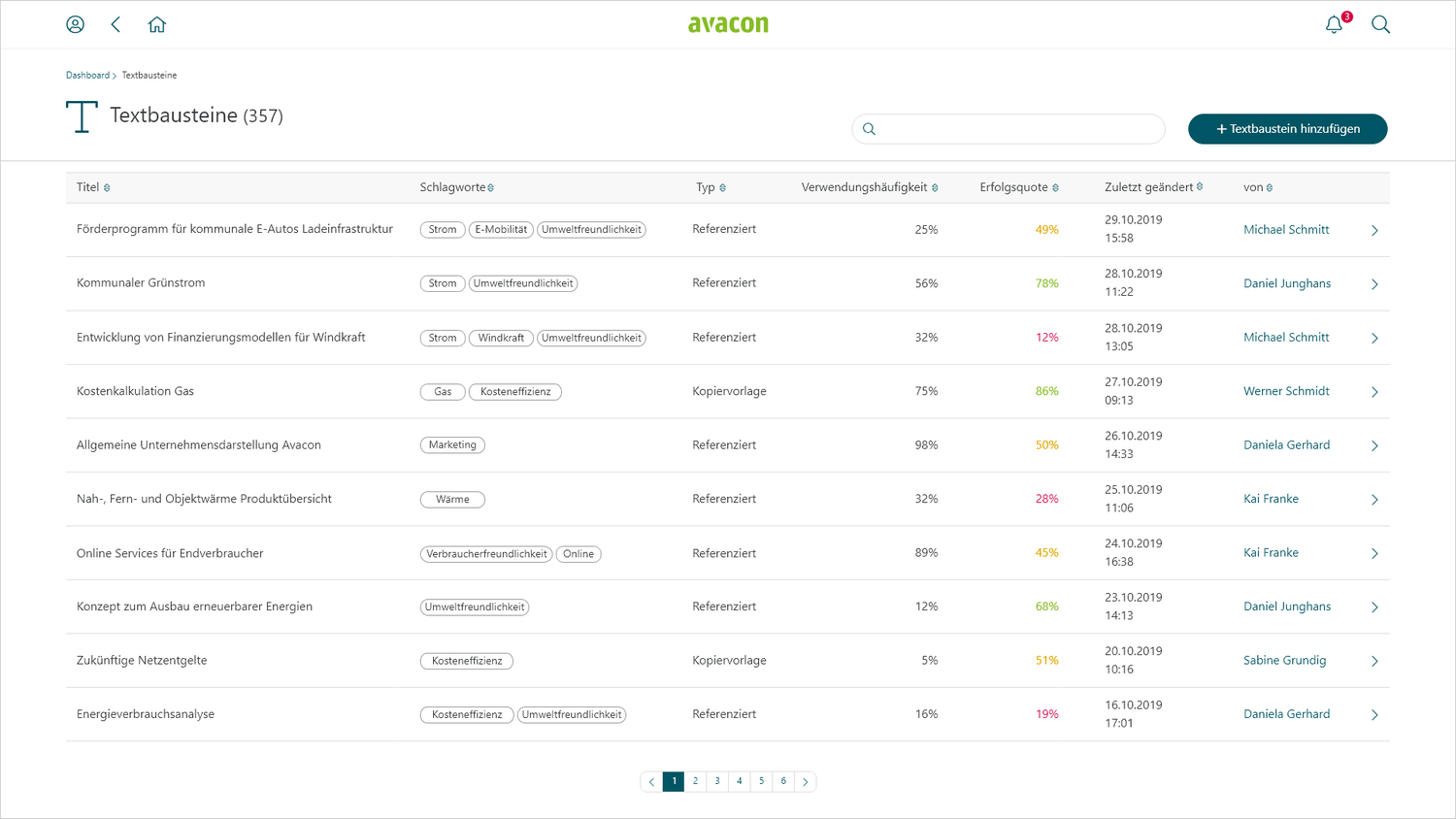
Task: Open details arrow for Zukünftige Netzentgelte
Action: click(1374, 661)
